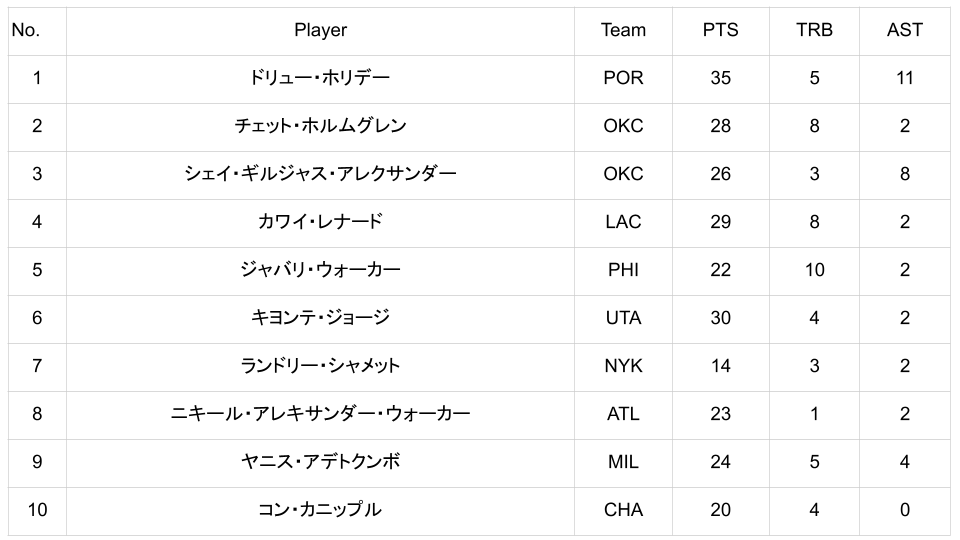
Task: Select the row number 10 cell
Action: pyautogui.click(x=37, y=510)
